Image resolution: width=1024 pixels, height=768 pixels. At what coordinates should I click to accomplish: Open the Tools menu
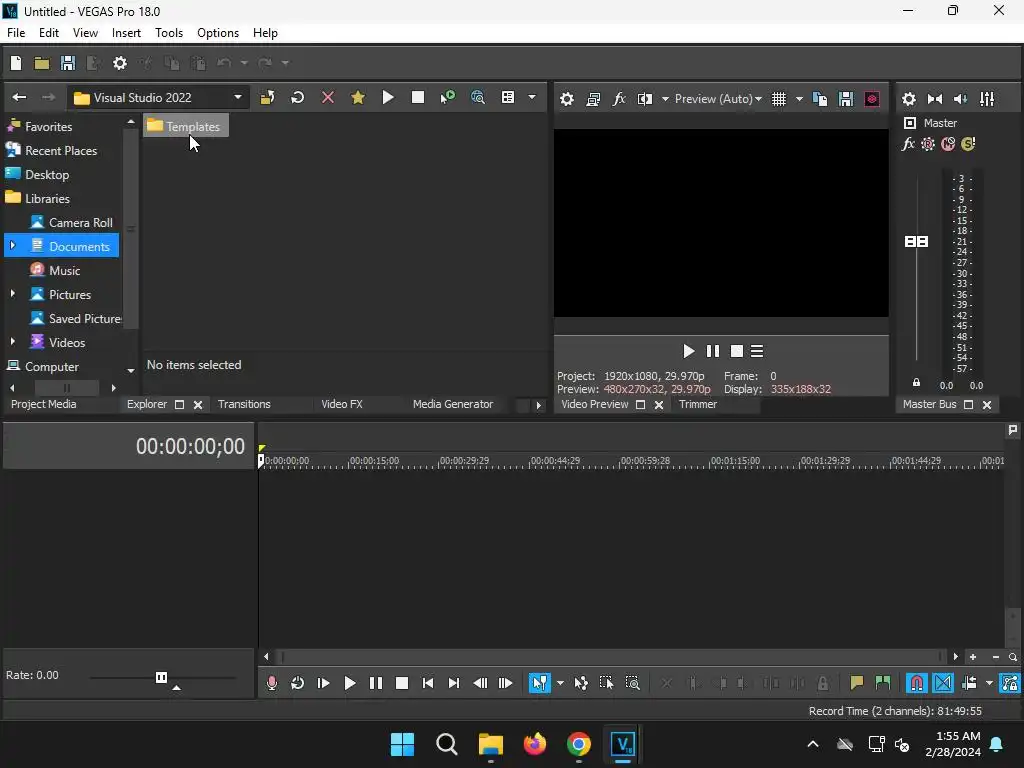coord(169,33)
